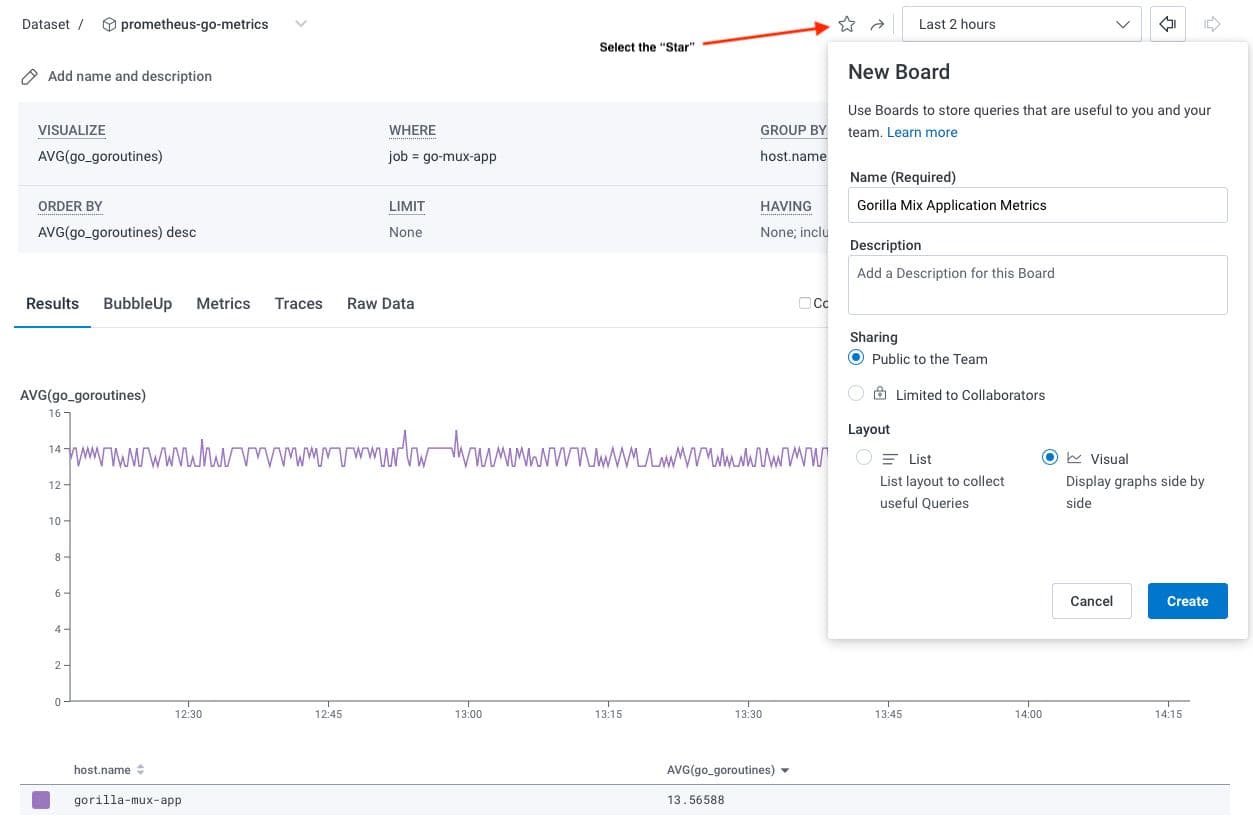The width and height of the screenshot is (1253, 821).
Task: Click the board Description text field
Action: click(1037, 285)
